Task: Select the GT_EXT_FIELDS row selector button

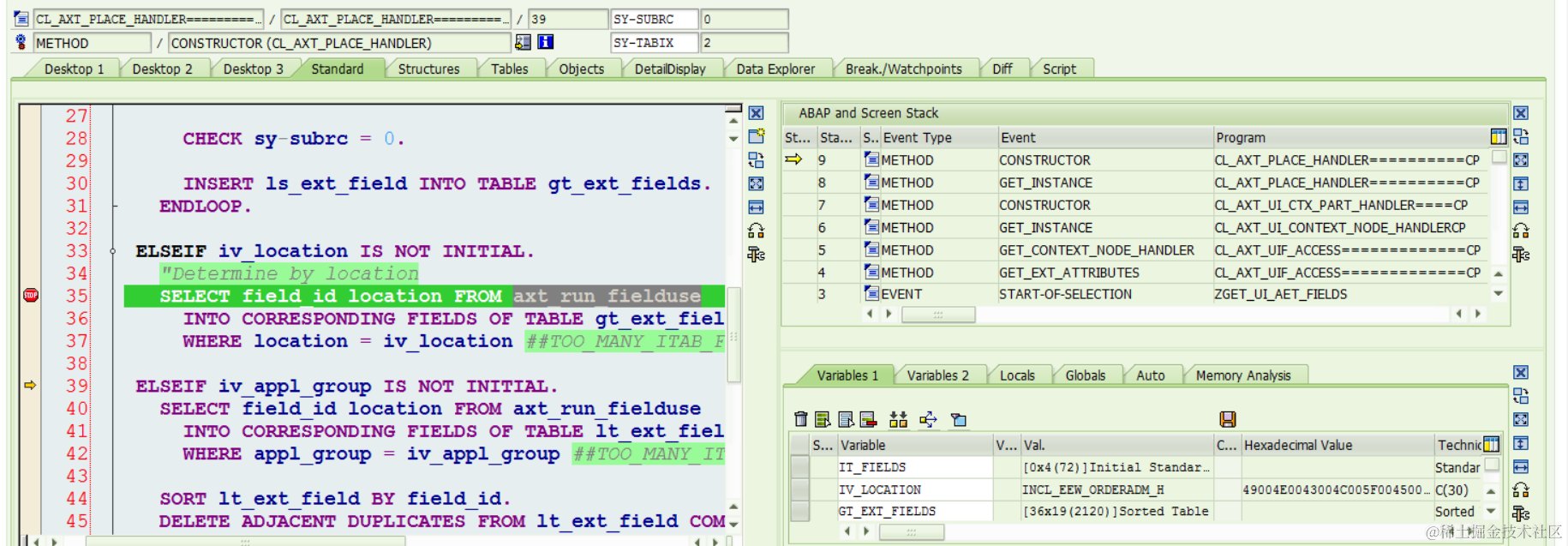Action: click(x=800, y=512)
